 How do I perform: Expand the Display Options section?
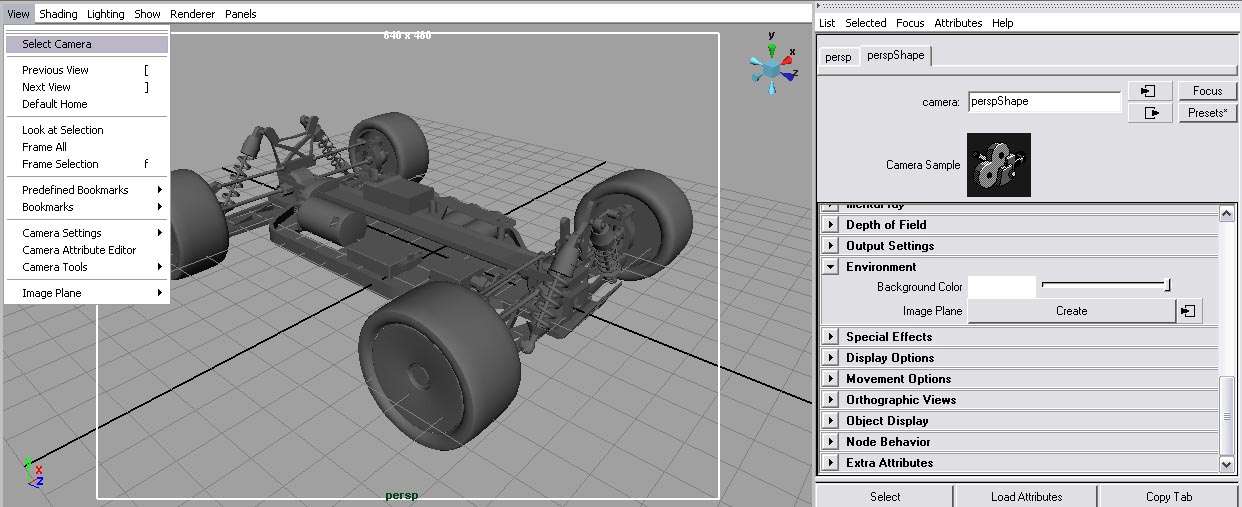click(831, 358)
